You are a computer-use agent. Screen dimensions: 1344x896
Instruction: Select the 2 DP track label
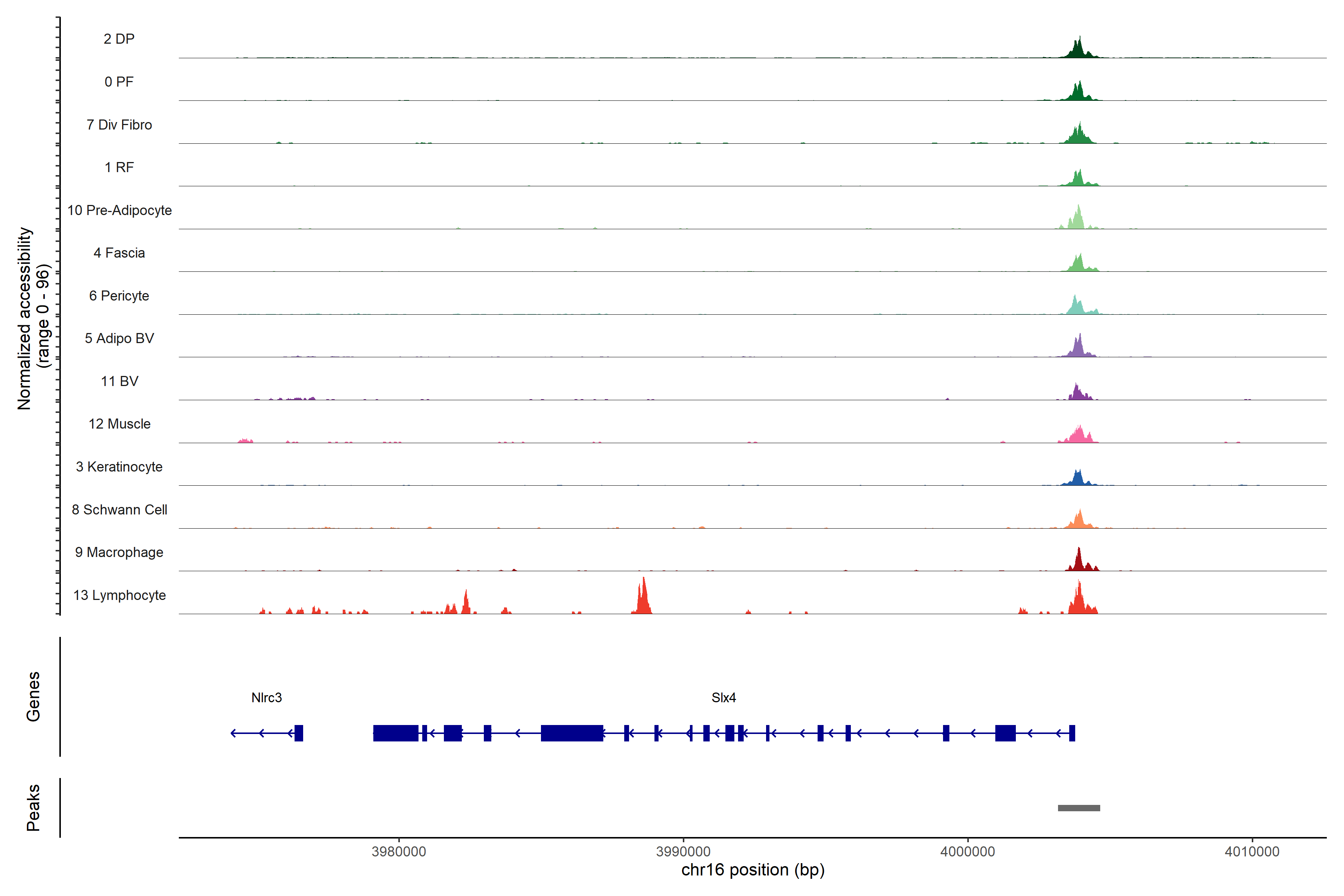pos(119,39)
